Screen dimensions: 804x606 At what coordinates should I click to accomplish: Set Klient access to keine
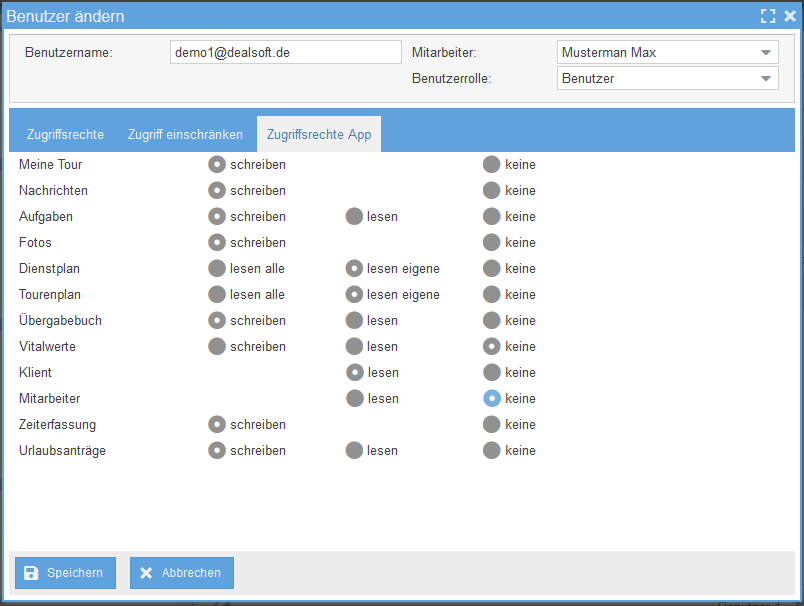(x=491, y=372)
